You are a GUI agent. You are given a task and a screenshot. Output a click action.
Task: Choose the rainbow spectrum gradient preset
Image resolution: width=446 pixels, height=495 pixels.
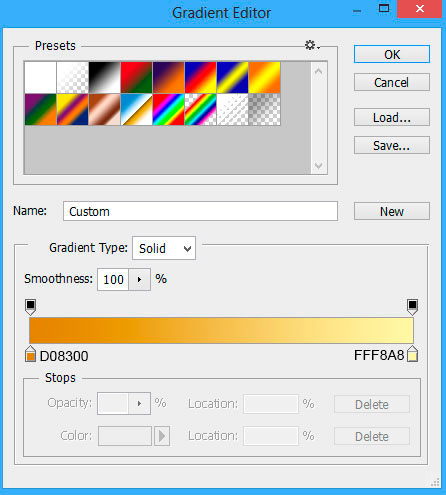pos(168,109)
